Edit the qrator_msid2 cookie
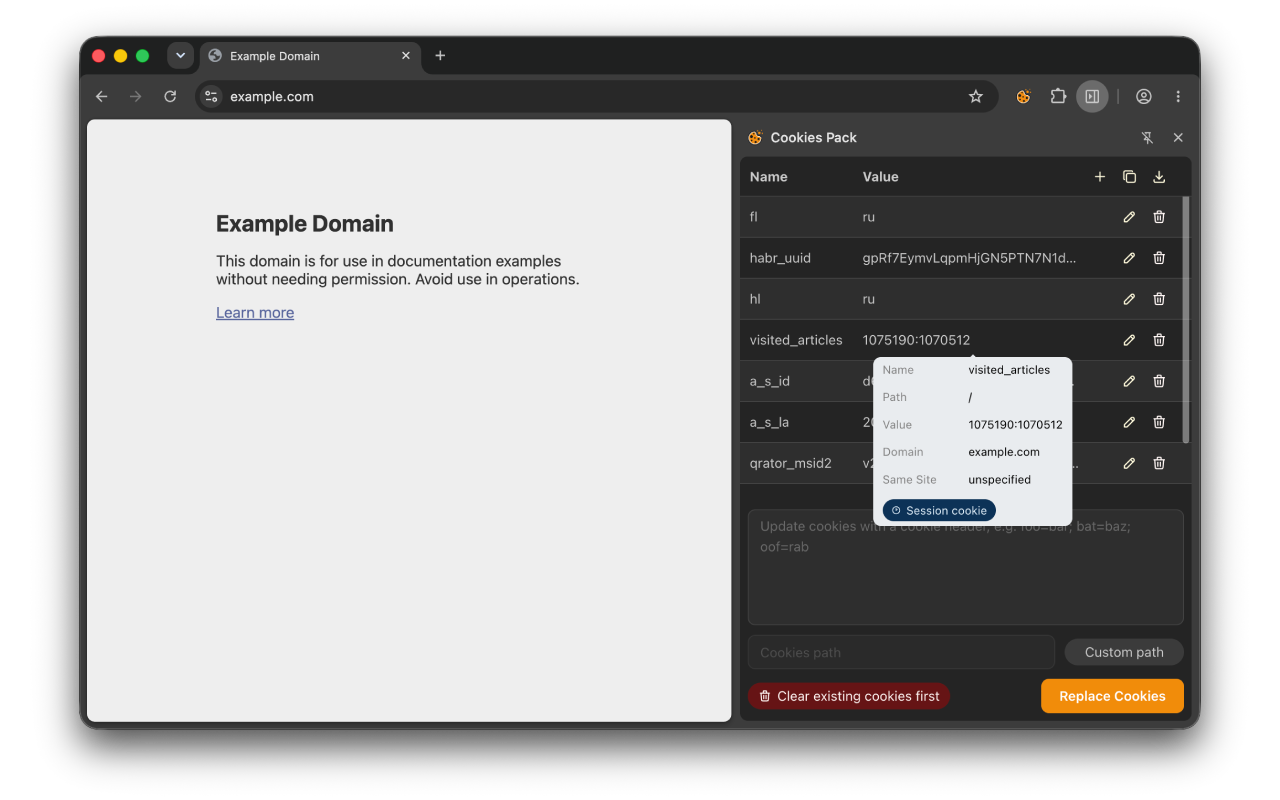The width and height of the screenshot is (1280, 800). 1129,463
